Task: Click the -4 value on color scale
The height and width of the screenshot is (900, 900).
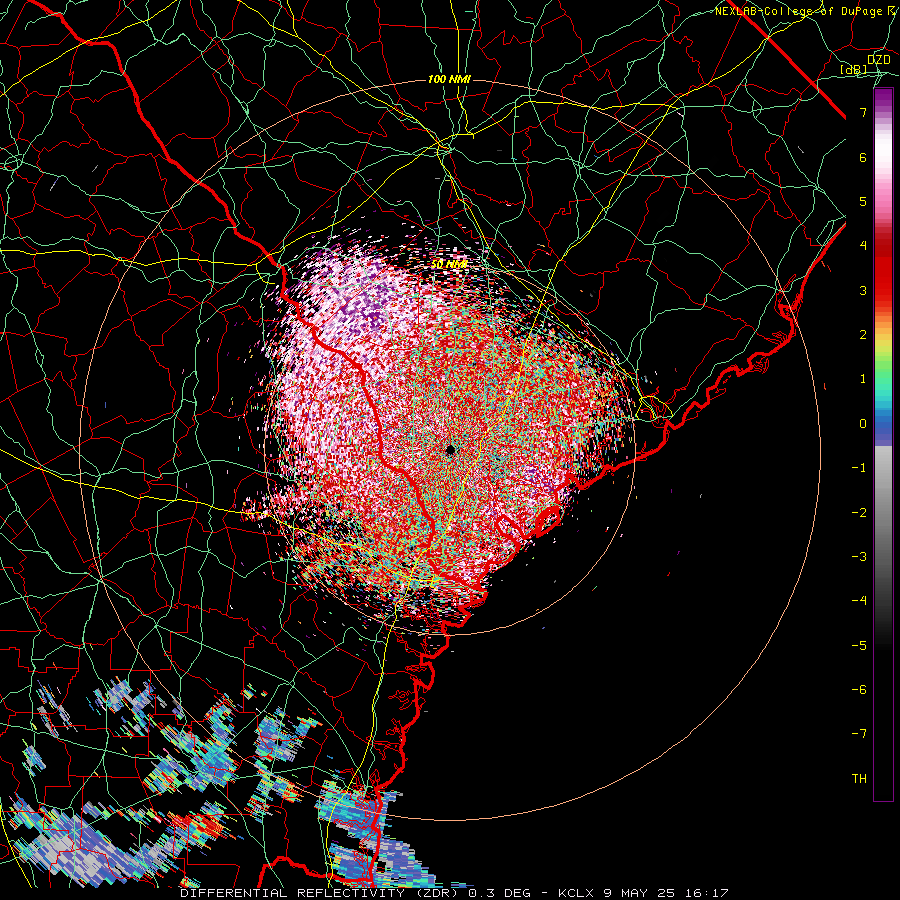Action: pos(859,600)
